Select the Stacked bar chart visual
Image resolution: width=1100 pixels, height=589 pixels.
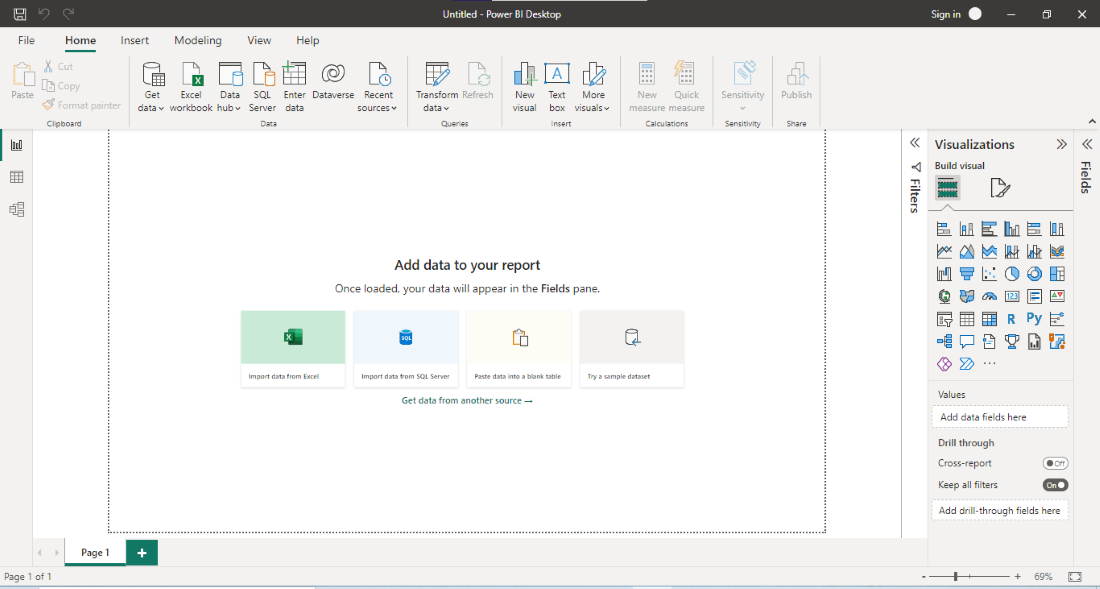coord(944,229)
